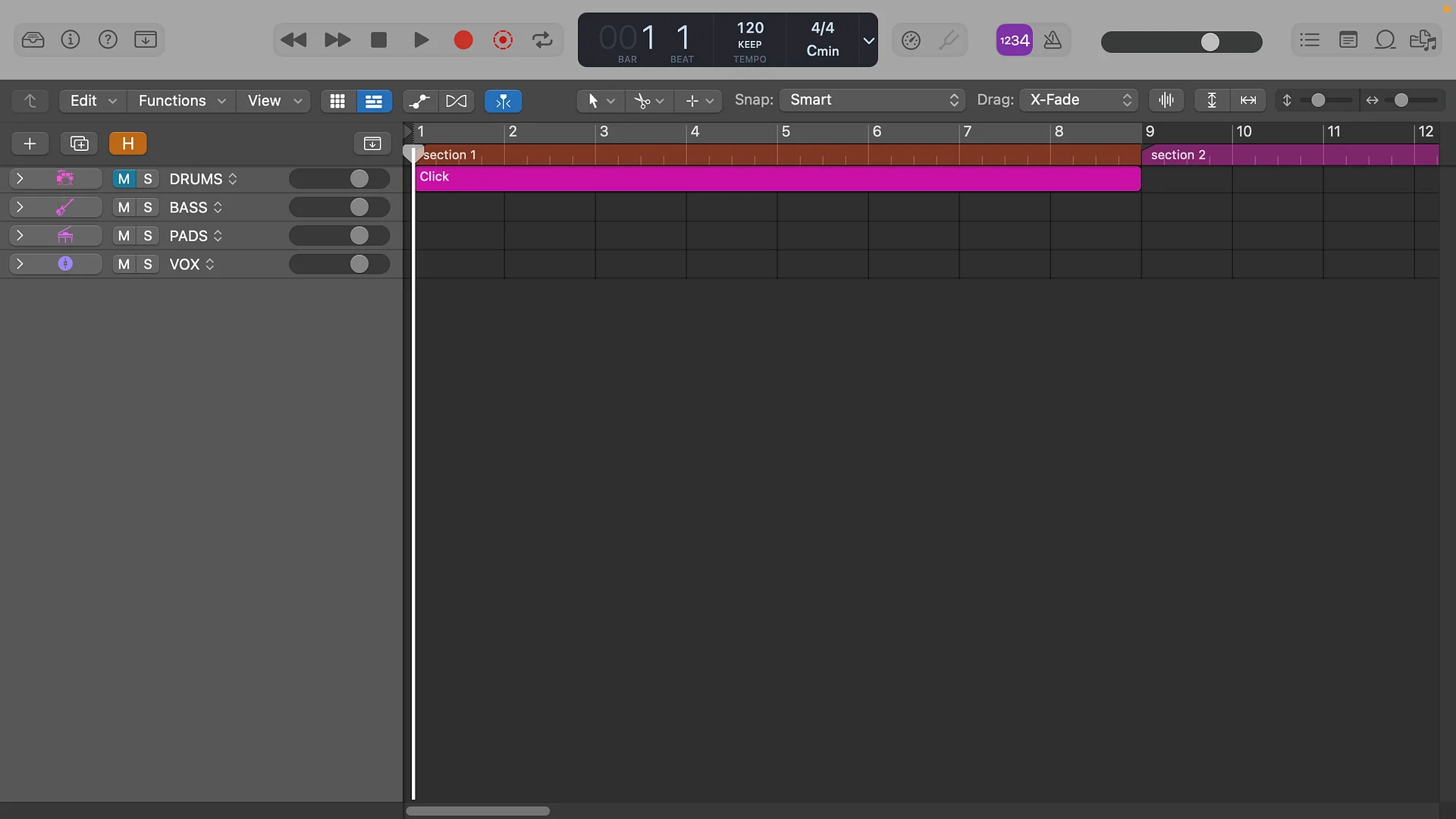Click the horizontal auto zoom icon
Image resolution: width=1456 pixels, height=819 pixels.
point(1248,100)
